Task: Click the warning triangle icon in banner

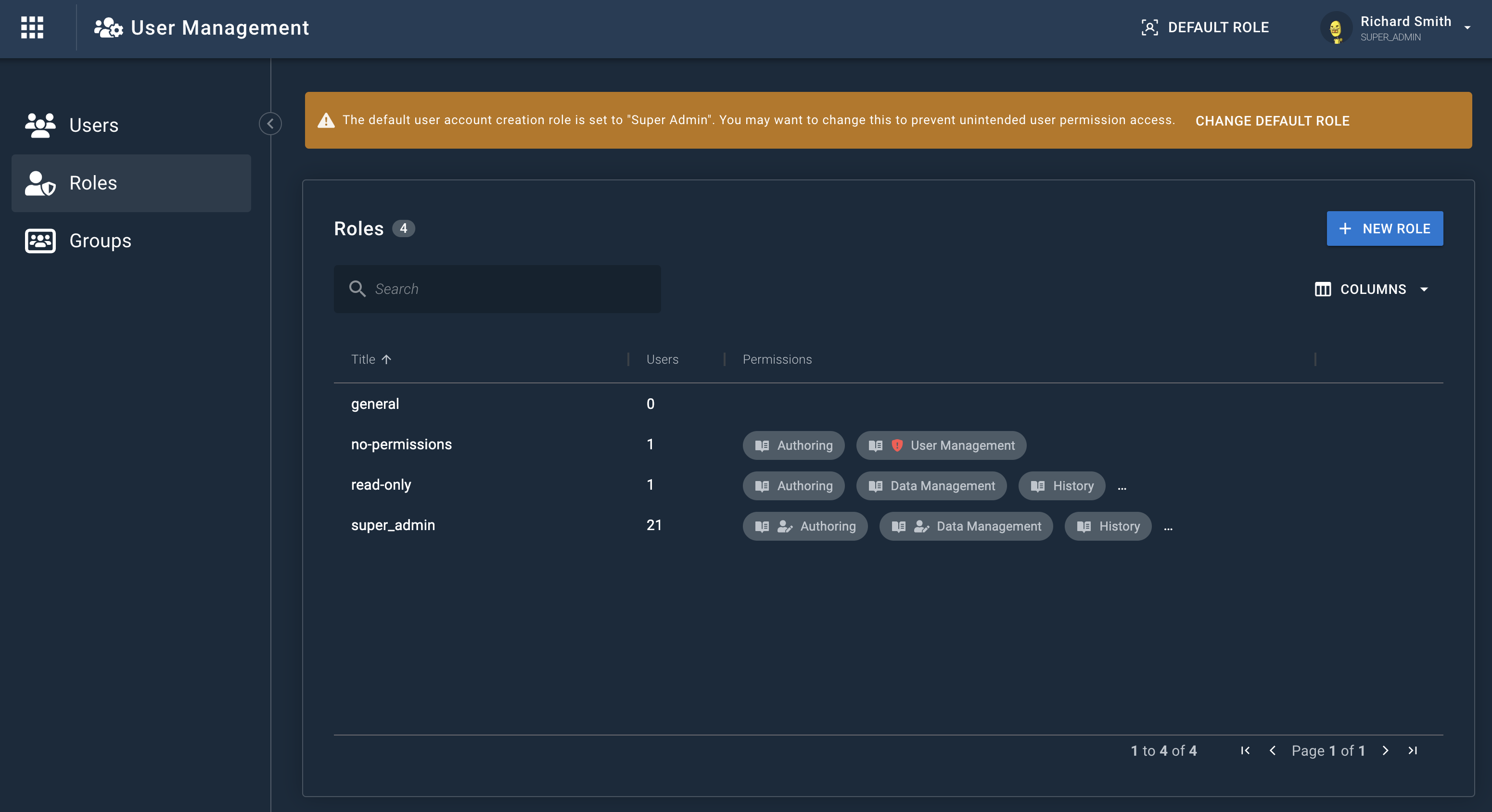Action: point(326,120)
